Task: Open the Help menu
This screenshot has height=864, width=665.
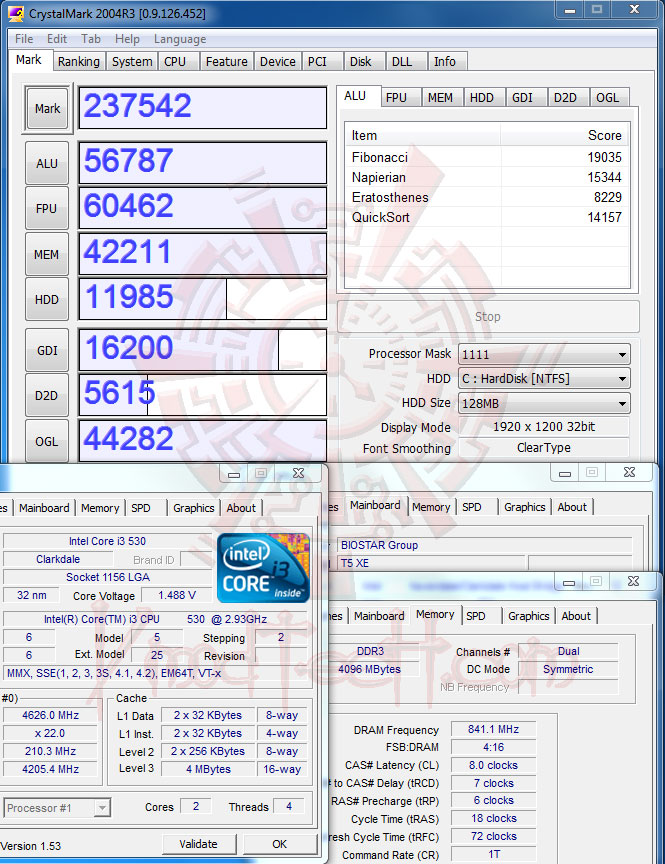Action: [127, 39]
